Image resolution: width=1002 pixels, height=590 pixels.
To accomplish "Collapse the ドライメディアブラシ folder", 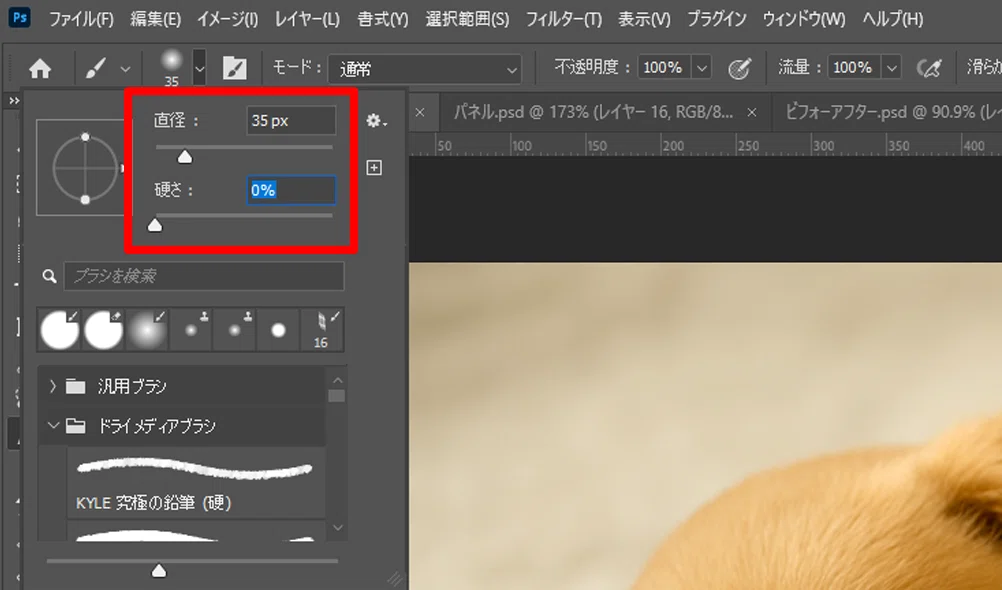I will tap(53, 425).
